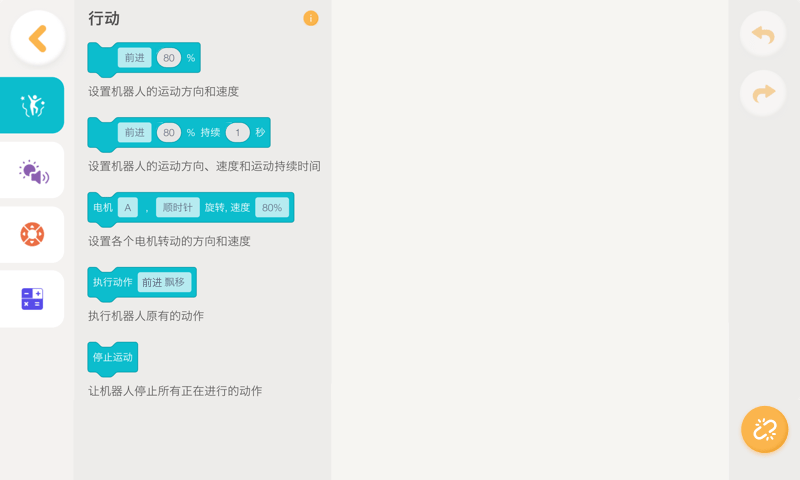Viewport: 800px width, 480px height.
Task: Click the orange back arrow button
Action: (38, 38)
